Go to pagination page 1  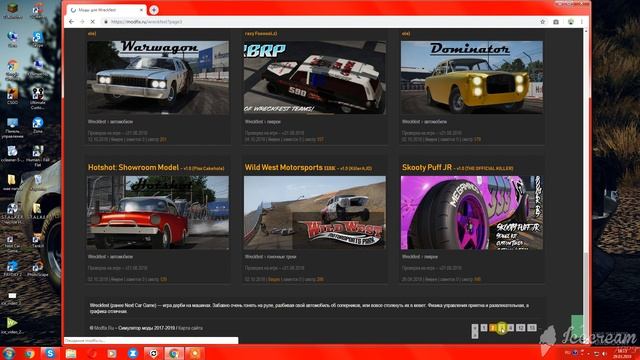(484, 328)
